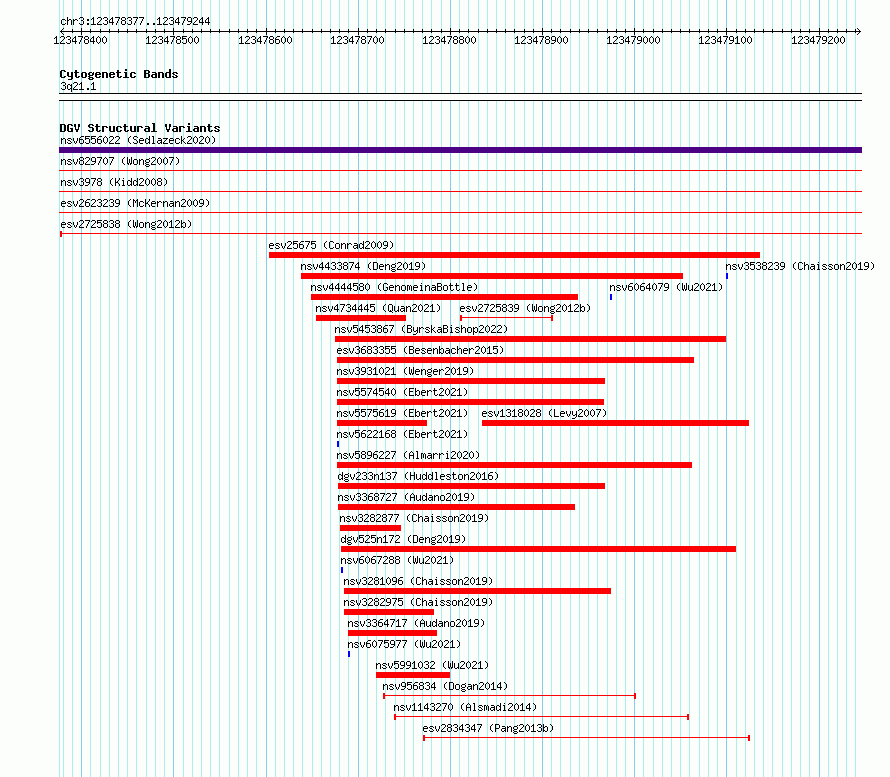890x777 pixels.
Task: Click nsv5574540 (Ebert2021) label
Action: [x=402, y=392]
